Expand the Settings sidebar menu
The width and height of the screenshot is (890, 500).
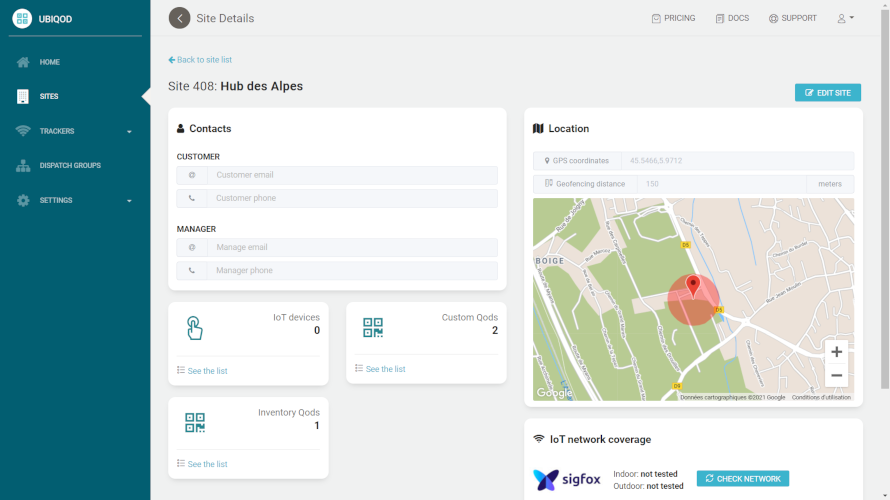click(75, 200)
